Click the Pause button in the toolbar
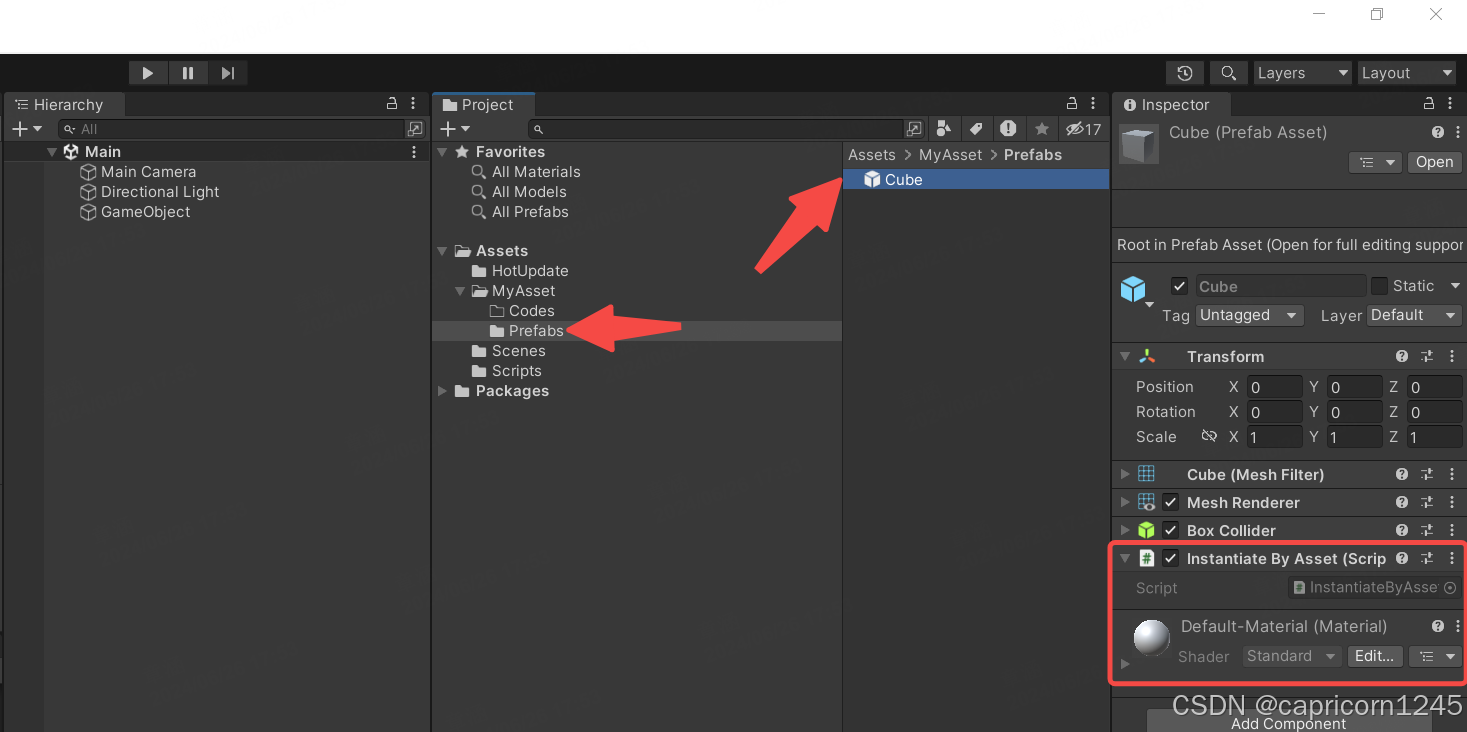 (x=188, y=73)
